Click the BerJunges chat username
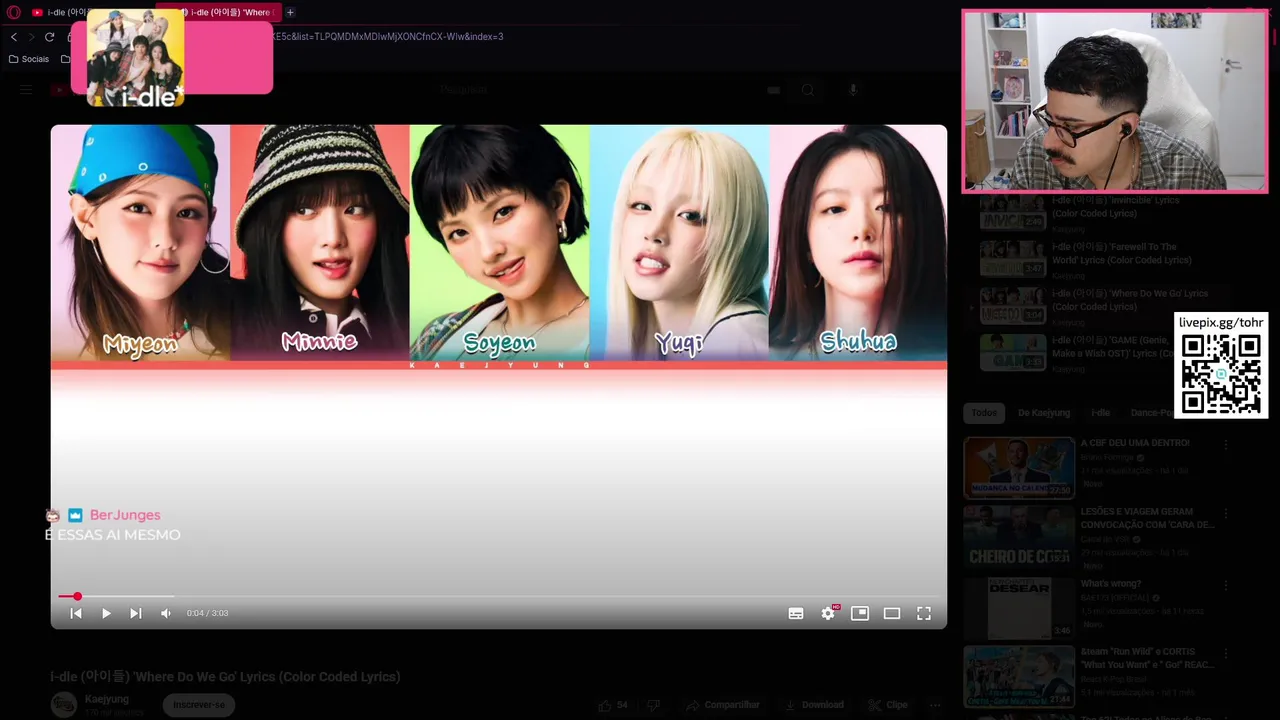Image resolution: width=1280 pixels, height=720 pixels. pyautogui.click(x=125, y=515)
